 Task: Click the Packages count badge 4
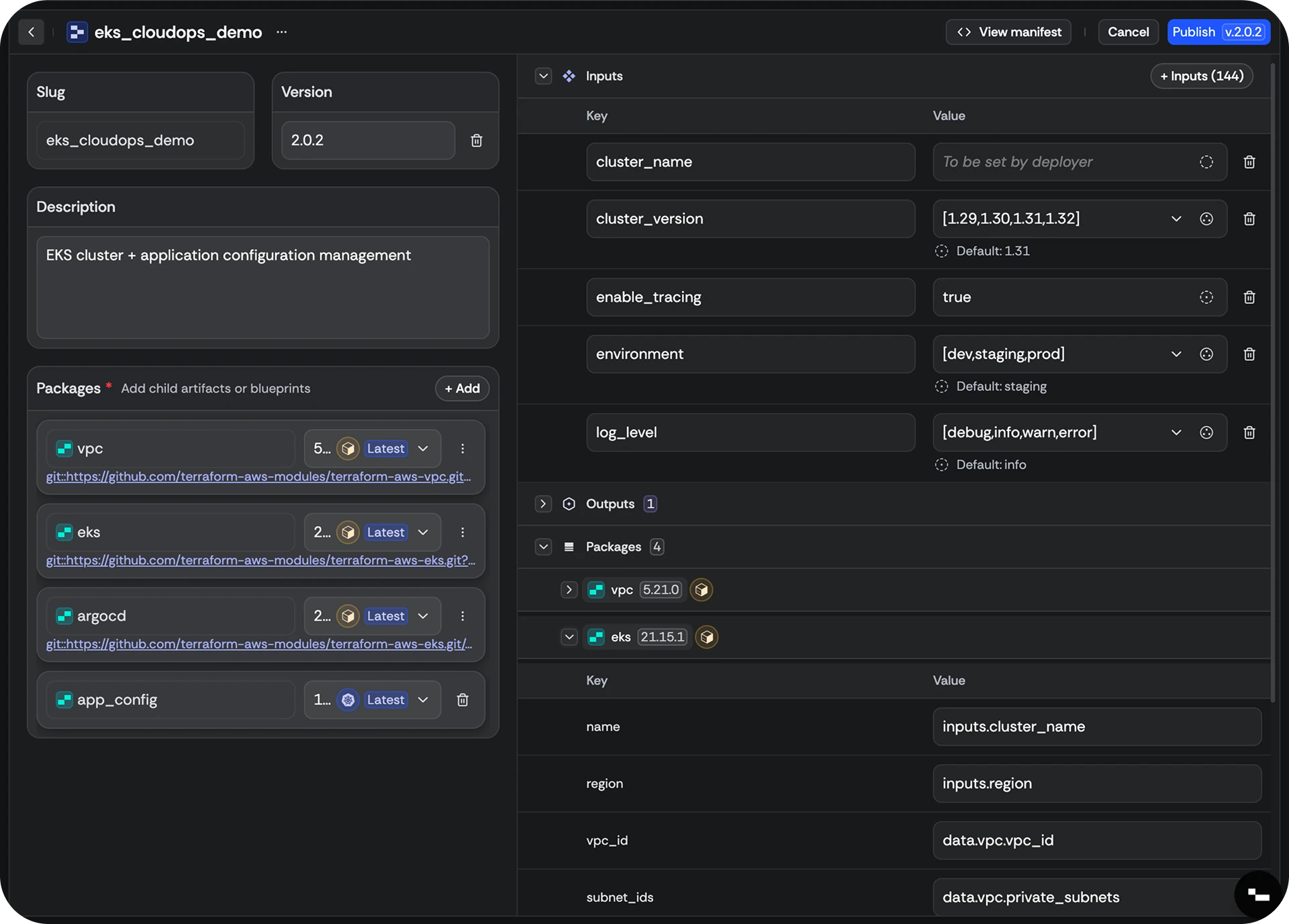[657, 547]
